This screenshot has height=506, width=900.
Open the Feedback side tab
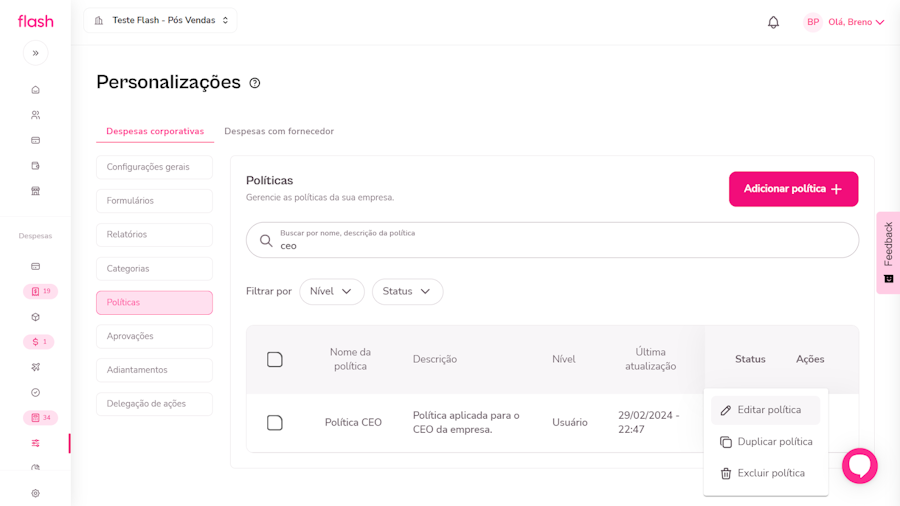click(x=888, y=252)
